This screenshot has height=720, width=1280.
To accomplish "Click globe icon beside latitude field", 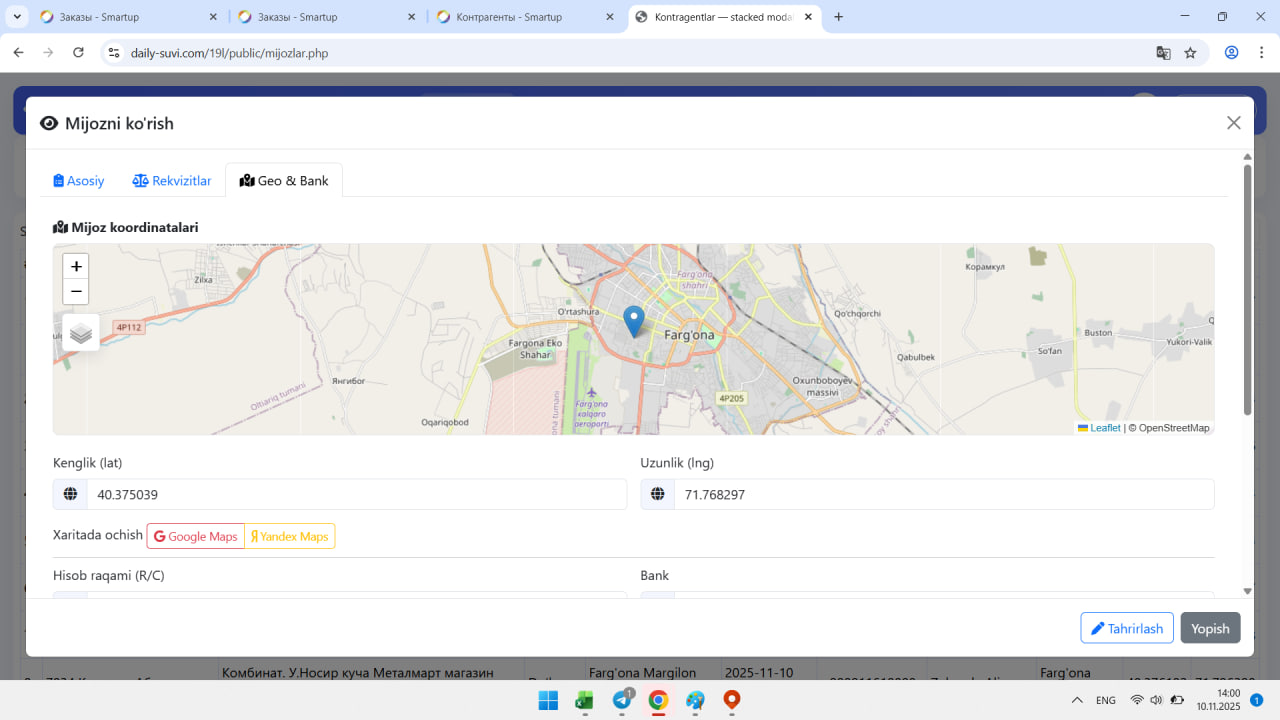I will (70, 494).
